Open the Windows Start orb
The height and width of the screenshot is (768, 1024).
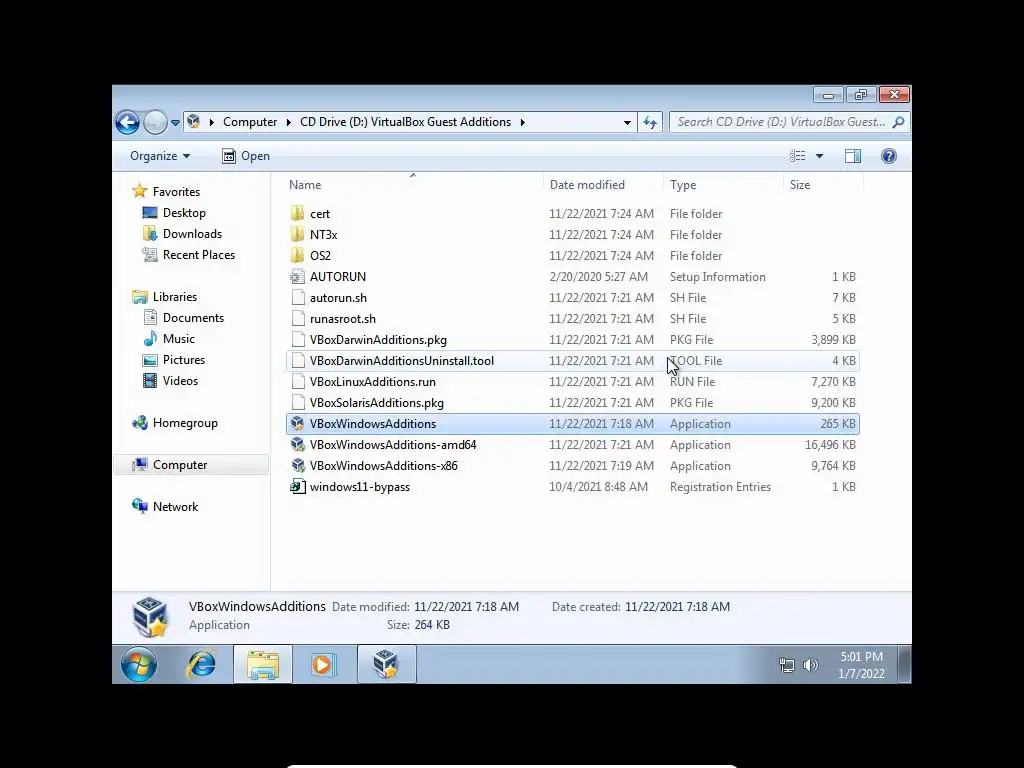138,665
